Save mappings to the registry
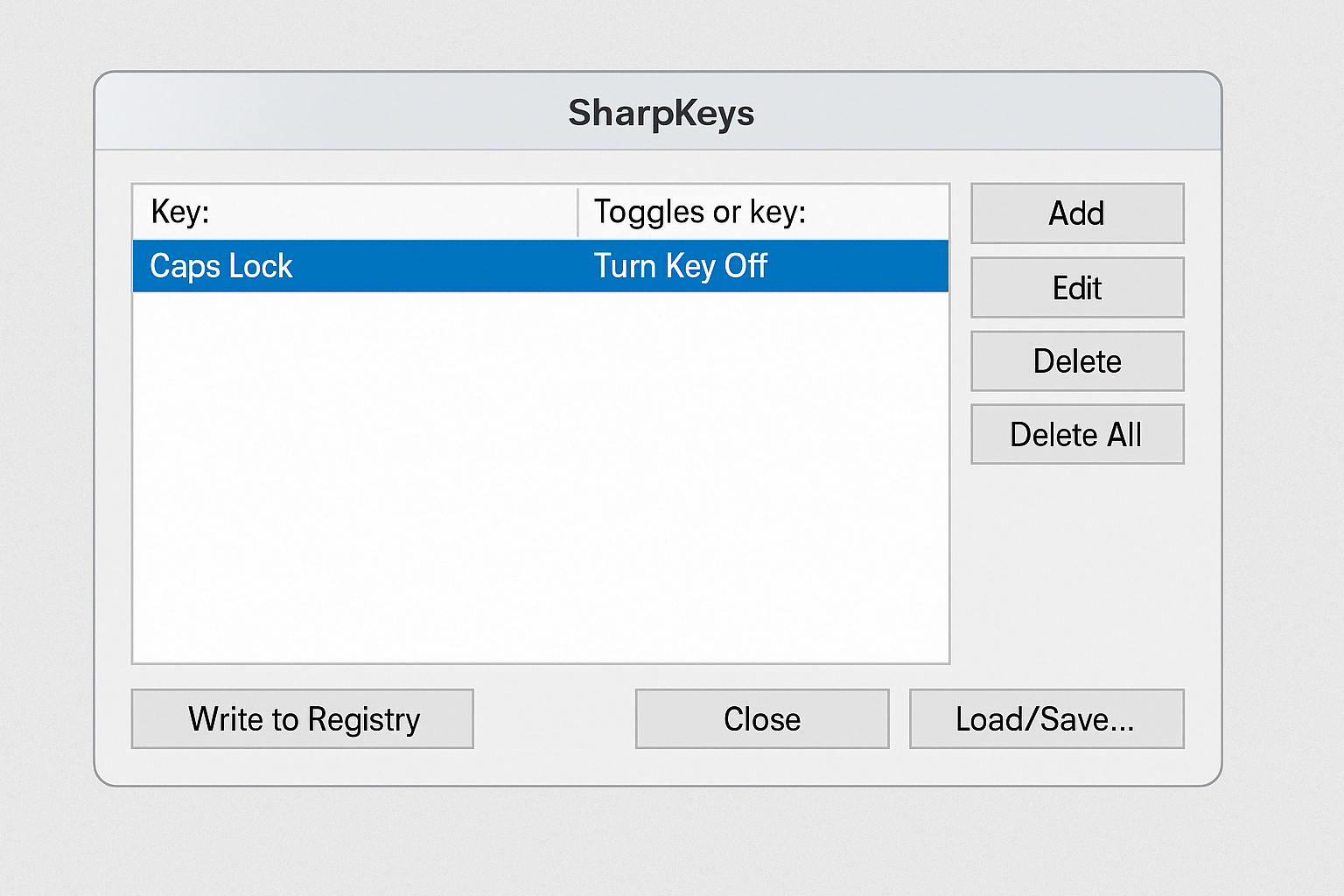Viewport: 1344px width, 896px height. click(302, 718)
